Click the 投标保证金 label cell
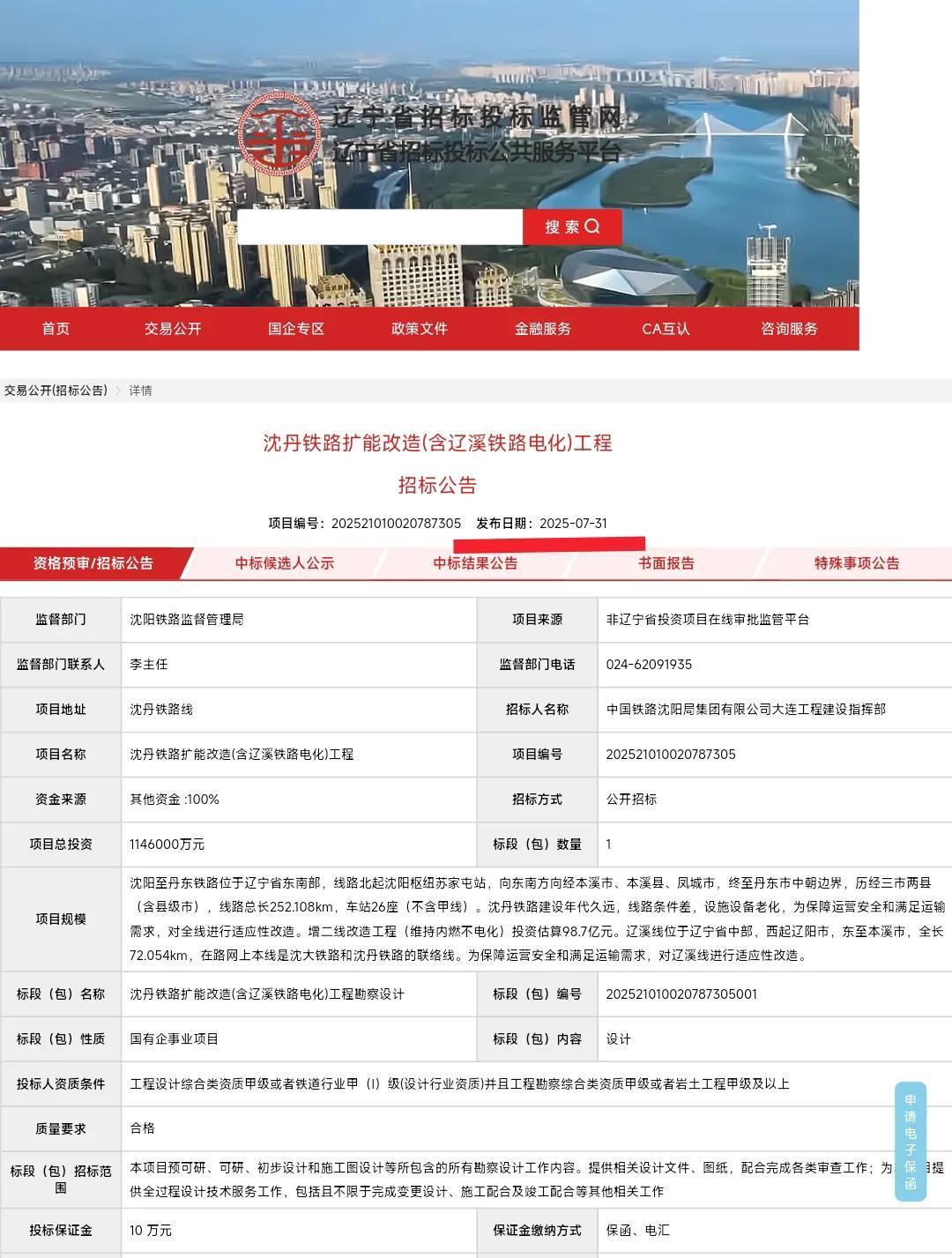This screenshot has height=1258, width=952. pos(61,1231)
